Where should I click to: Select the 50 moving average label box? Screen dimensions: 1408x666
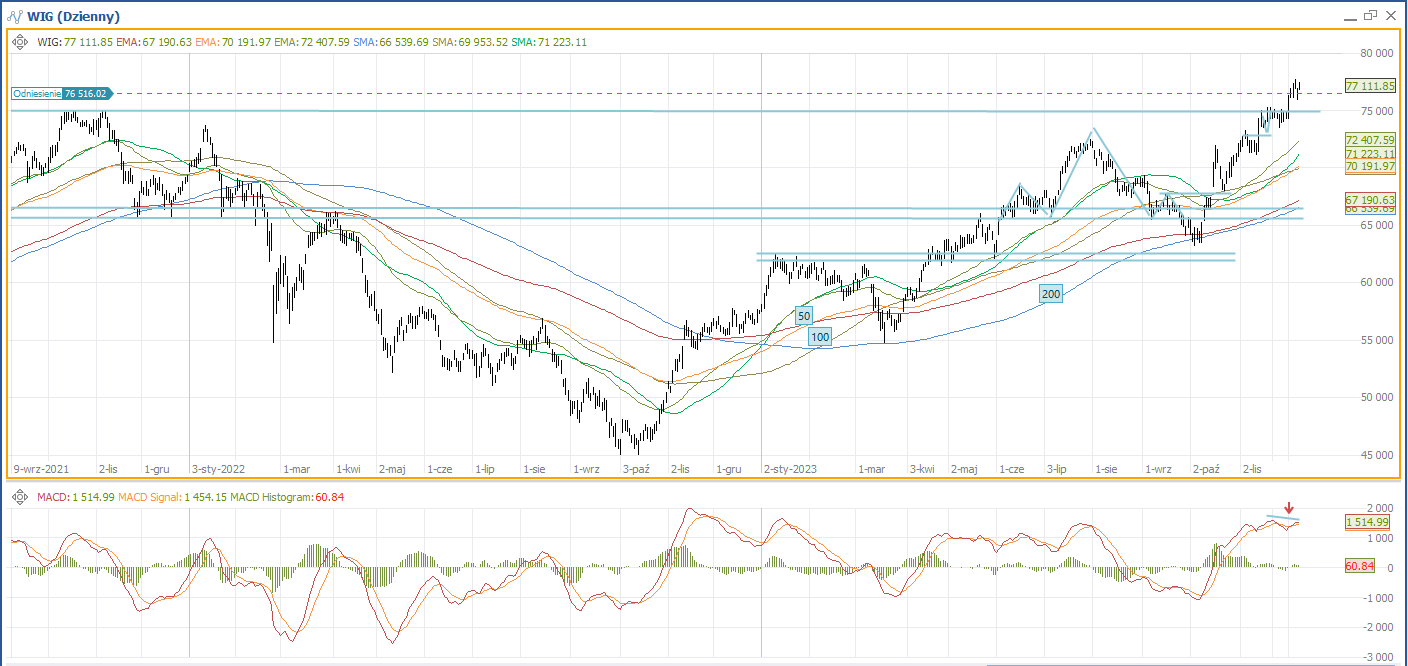(804, 316)
